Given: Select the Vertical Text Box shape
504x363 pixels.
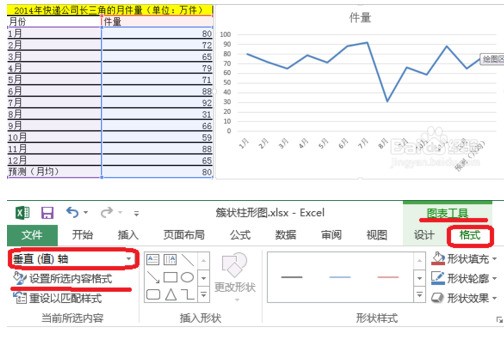Looking at the screenshot, I should click(170, 260).
